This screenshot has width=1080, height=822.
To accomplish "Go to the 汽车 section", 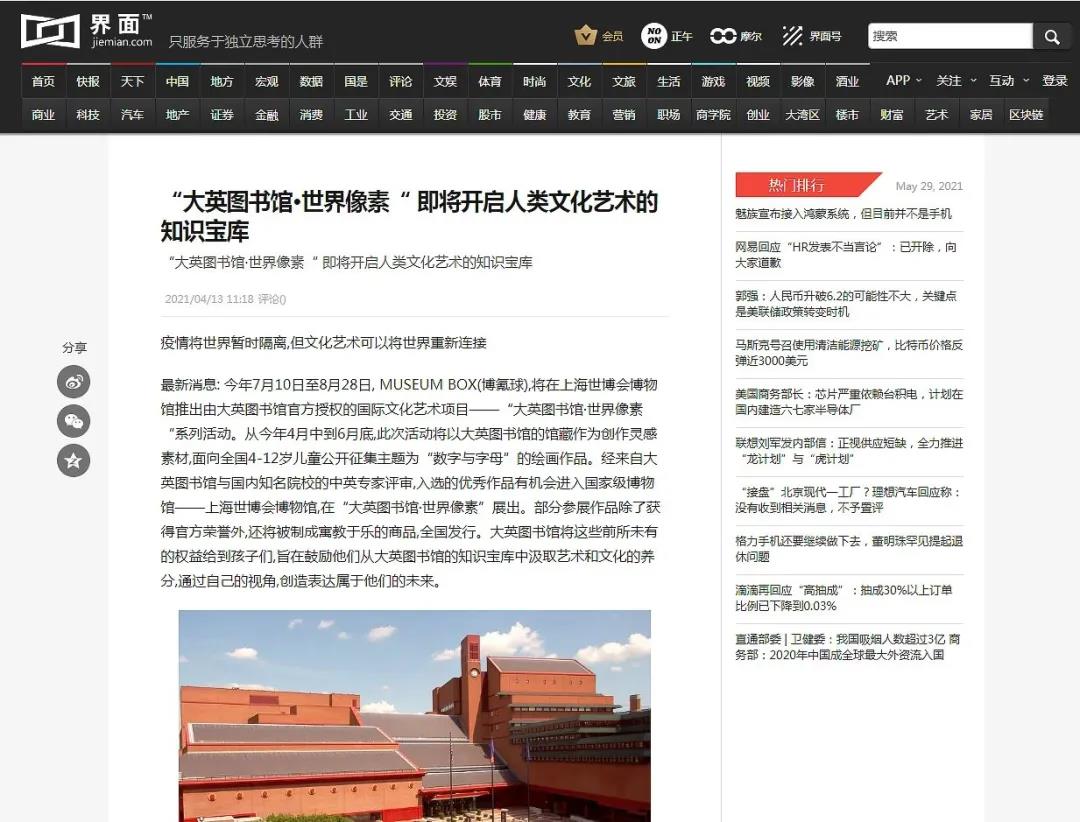I will [132, 114].
